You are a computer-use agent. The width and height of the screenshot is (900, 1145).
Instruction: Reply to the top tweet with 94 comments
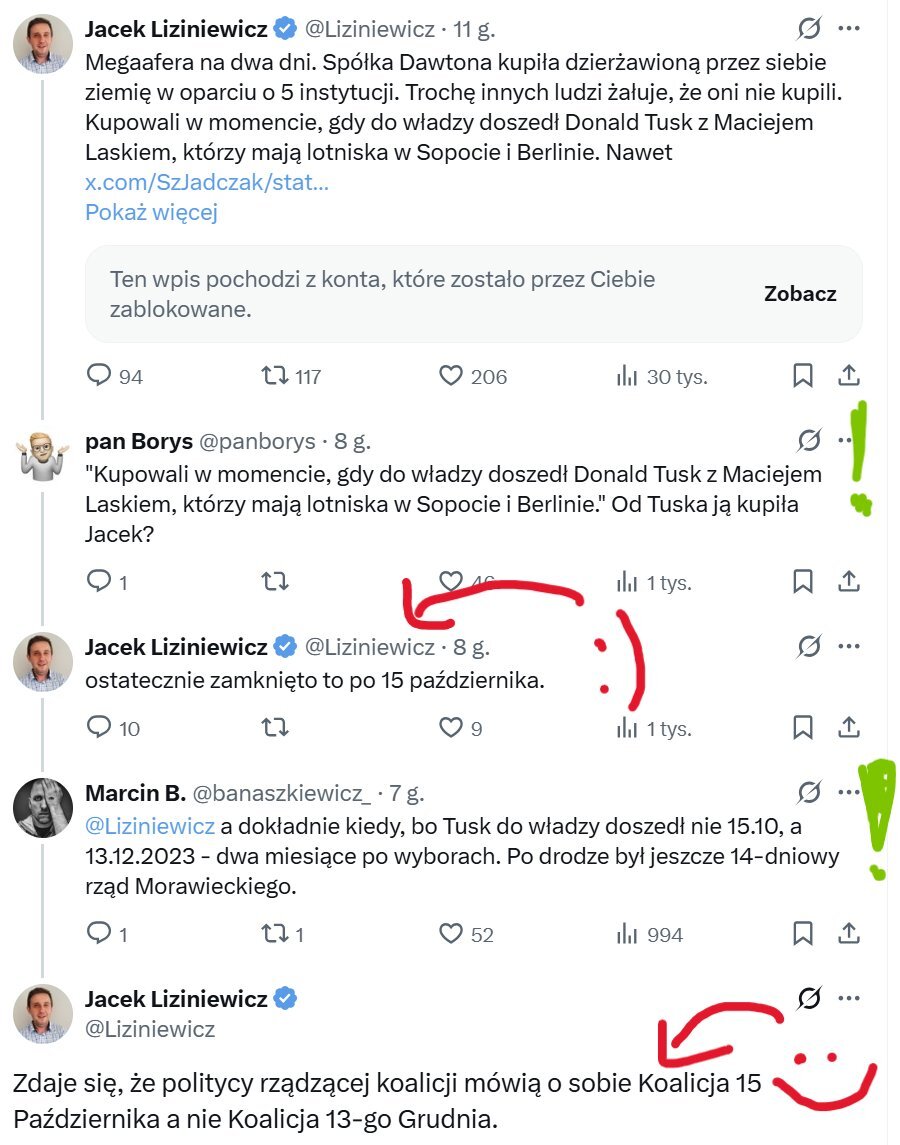pos(99,376)
